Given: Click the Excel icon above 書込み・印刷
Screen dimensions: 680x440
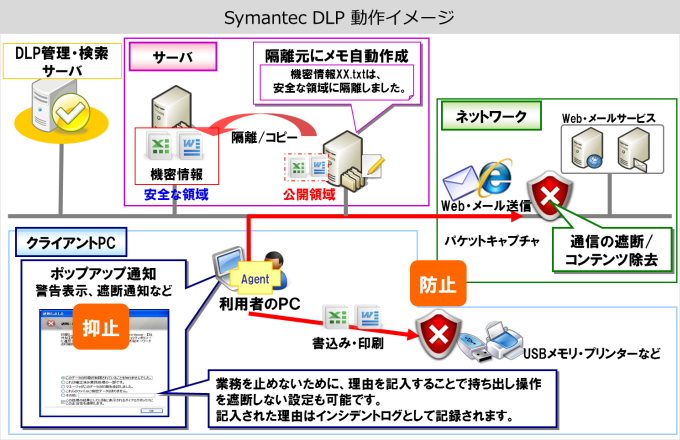Looking at the screenshot, I should pos(335,317).
